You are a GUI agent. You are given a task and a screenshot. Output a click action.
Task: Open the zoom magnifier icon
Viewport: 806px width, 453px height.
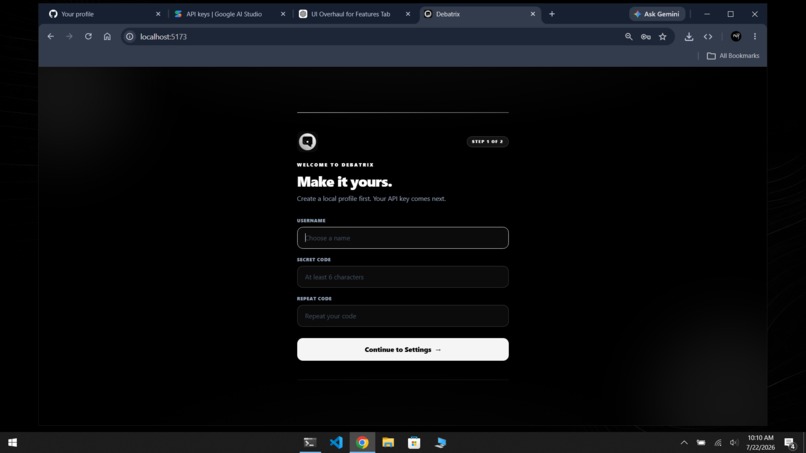[629, 37]
